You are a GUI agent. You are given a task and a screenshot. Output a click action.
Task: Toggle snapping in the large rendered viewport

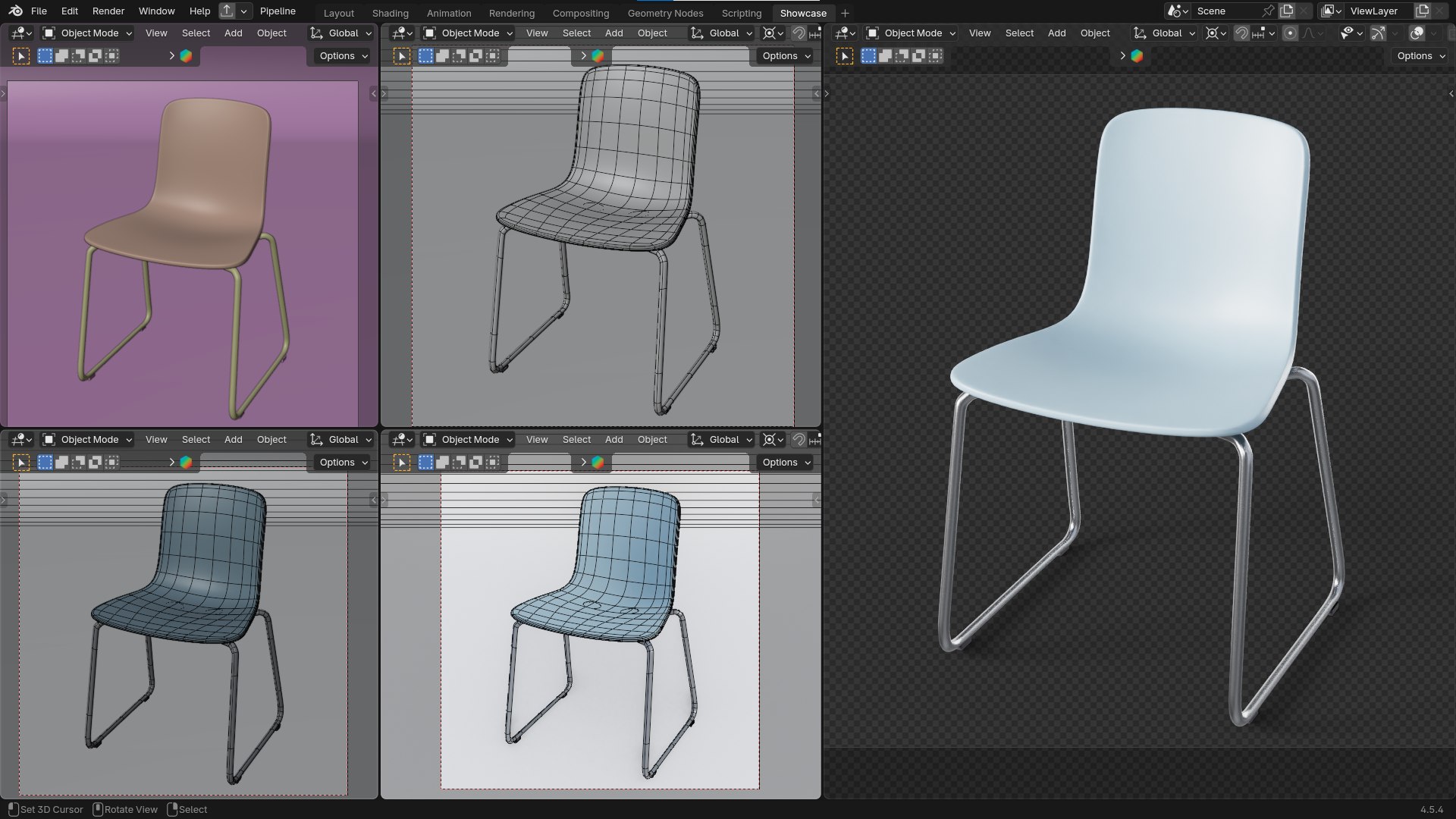[x=1241, y=33]
